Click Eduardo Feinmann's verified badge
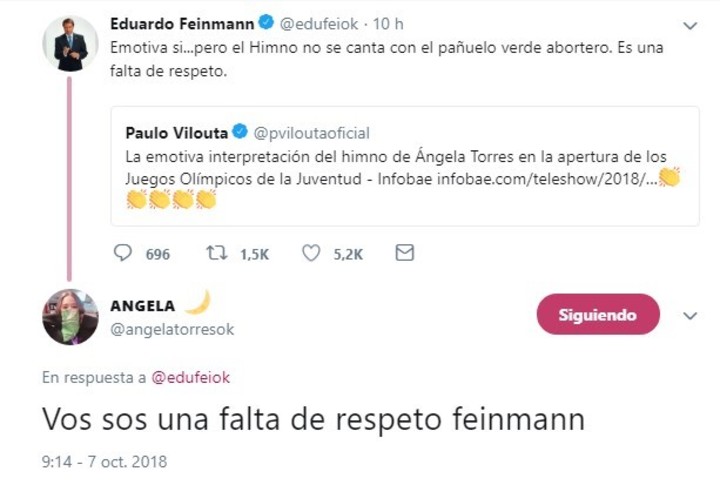 point(267,21)
